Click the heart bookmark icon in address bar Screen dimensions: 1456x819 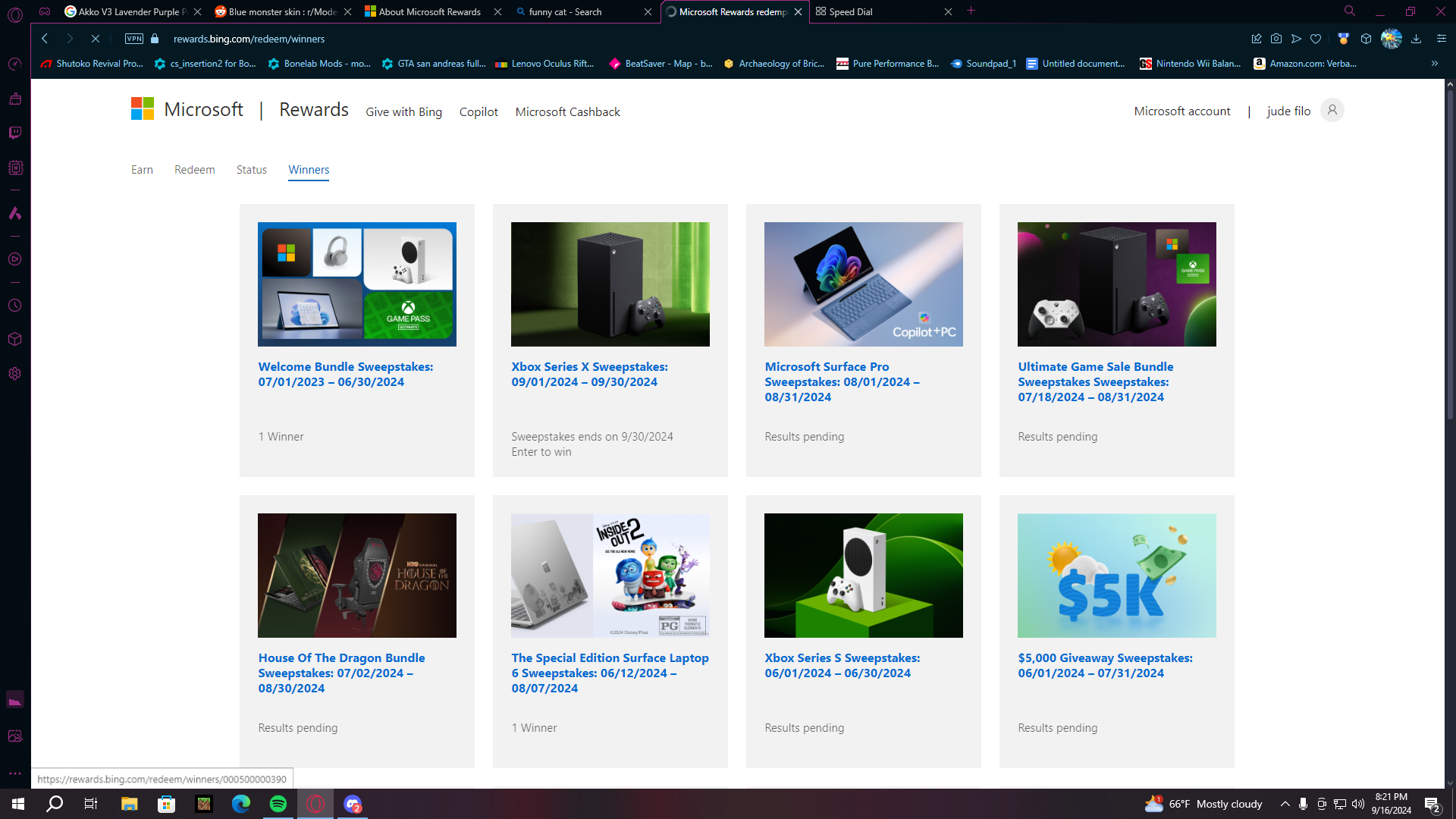(x=1316, y=39)
